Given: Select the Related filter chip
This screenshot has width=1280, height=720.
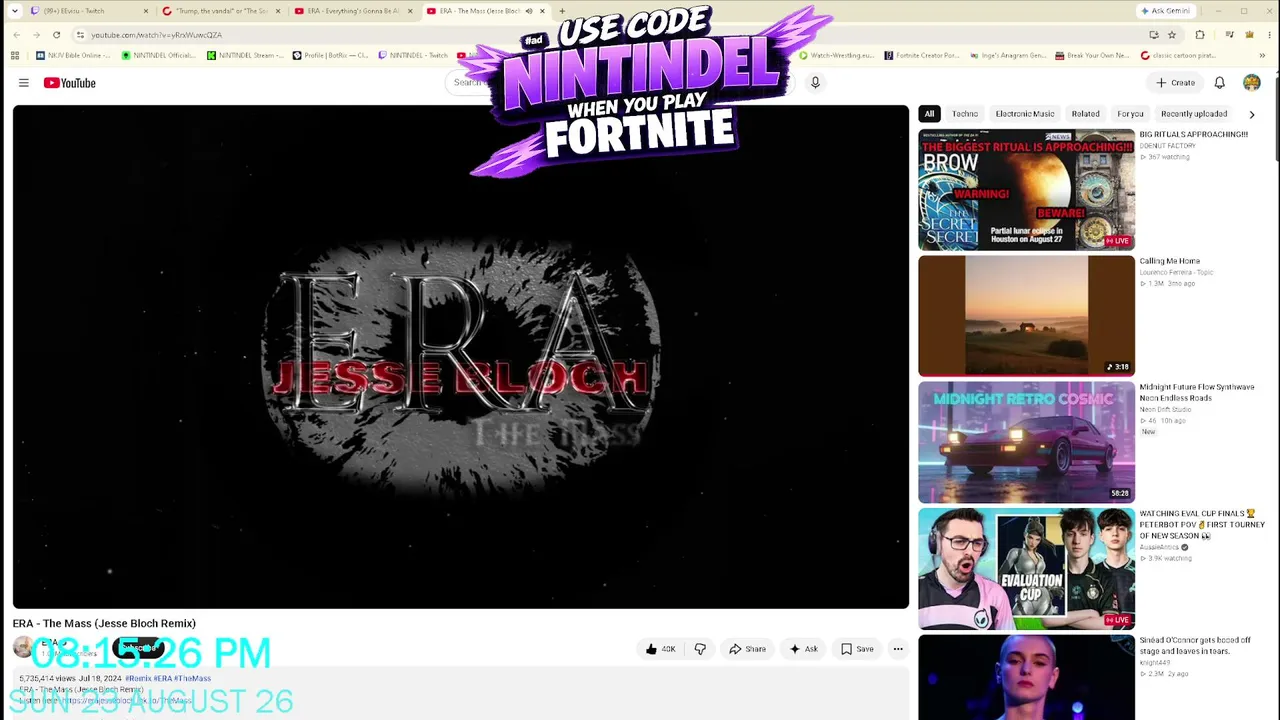Looking at the screenshot, I should click(1085, 114).
